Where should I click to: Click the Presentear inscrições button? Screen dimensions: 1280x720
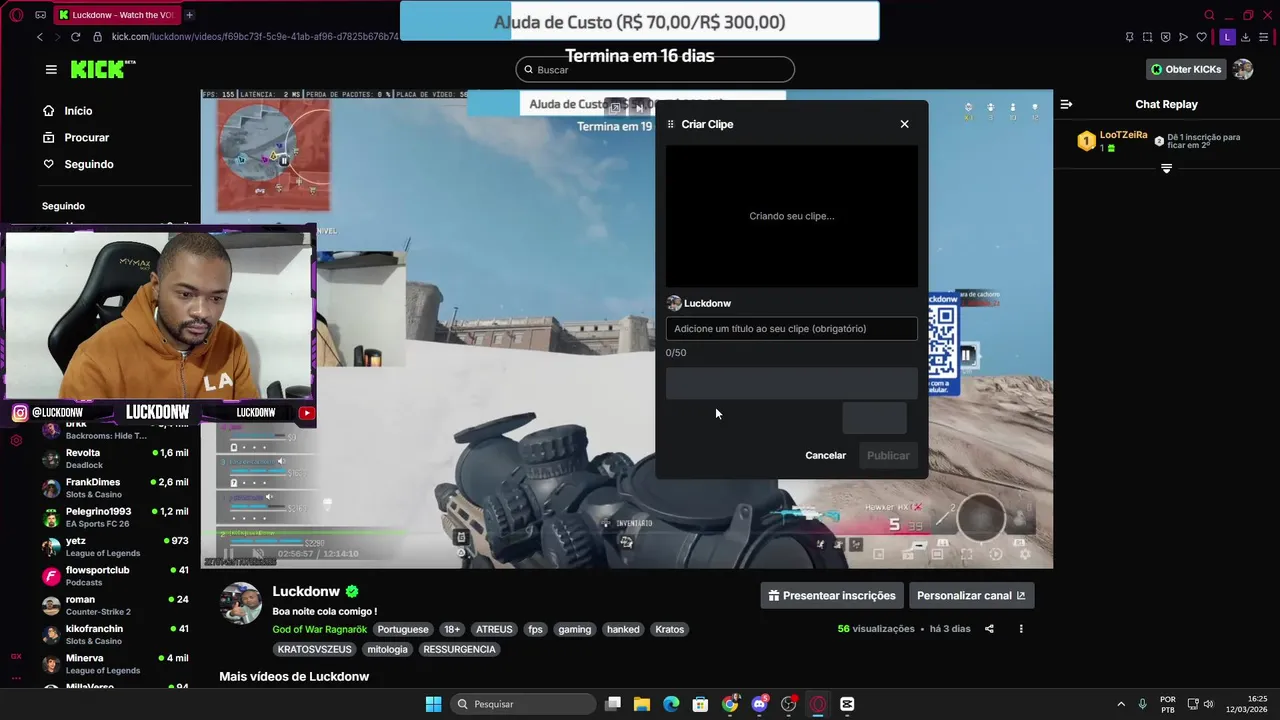[x=832, y=595]
